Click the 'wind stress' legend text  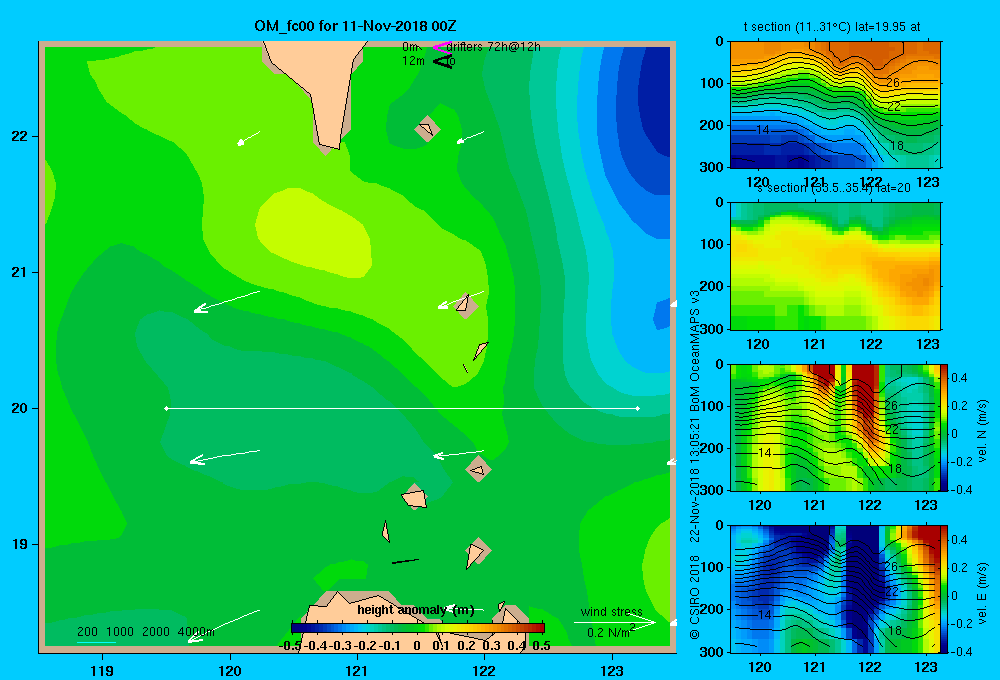(611, 611)
